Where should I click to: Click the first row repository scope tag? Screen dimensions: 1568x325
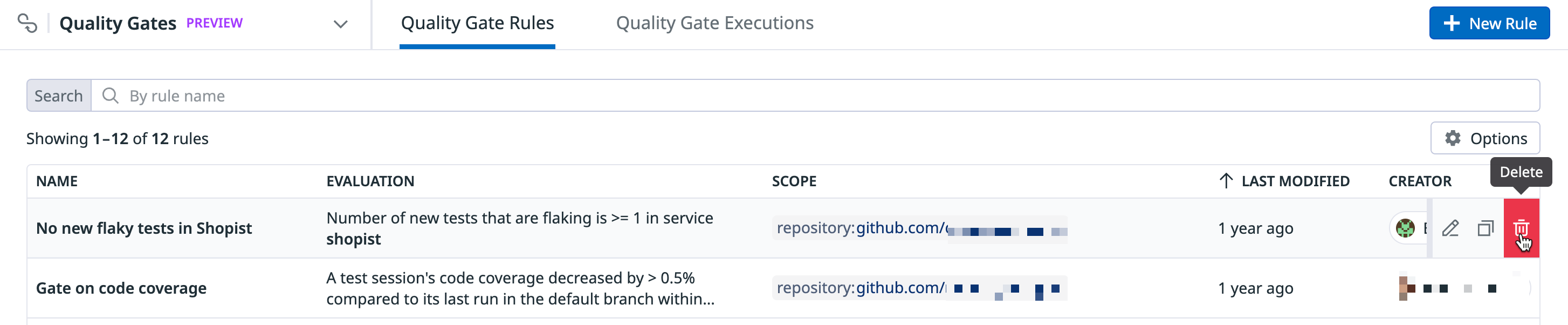919,229
